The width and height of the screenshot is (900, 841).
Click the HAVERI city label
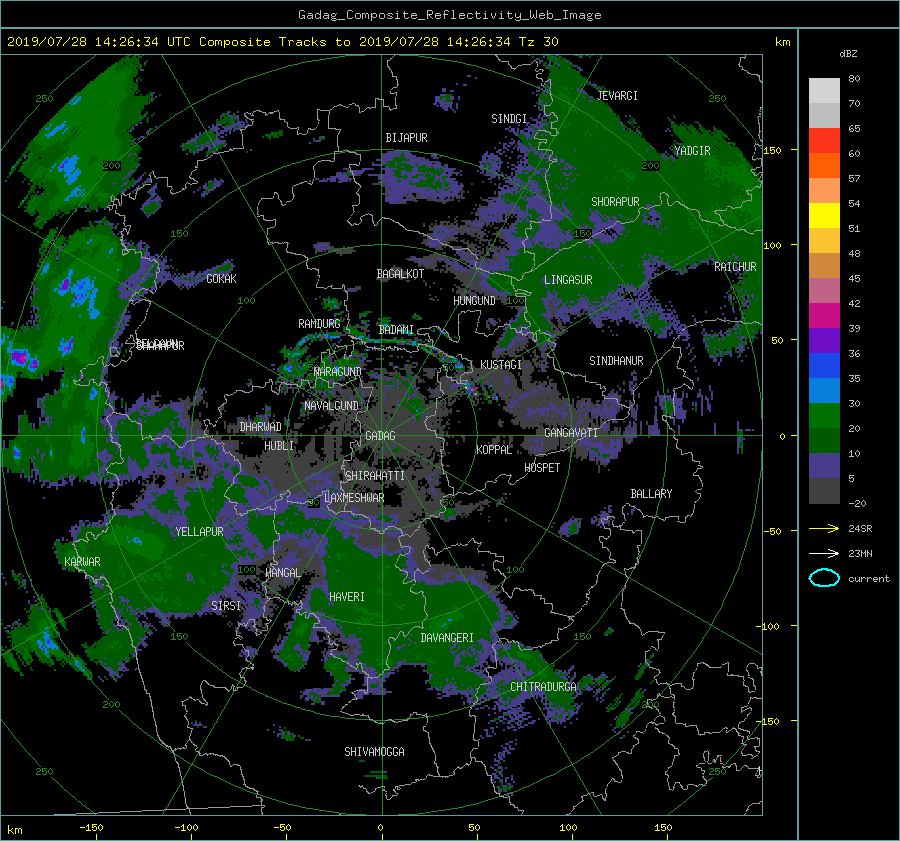tap(347, 597)
